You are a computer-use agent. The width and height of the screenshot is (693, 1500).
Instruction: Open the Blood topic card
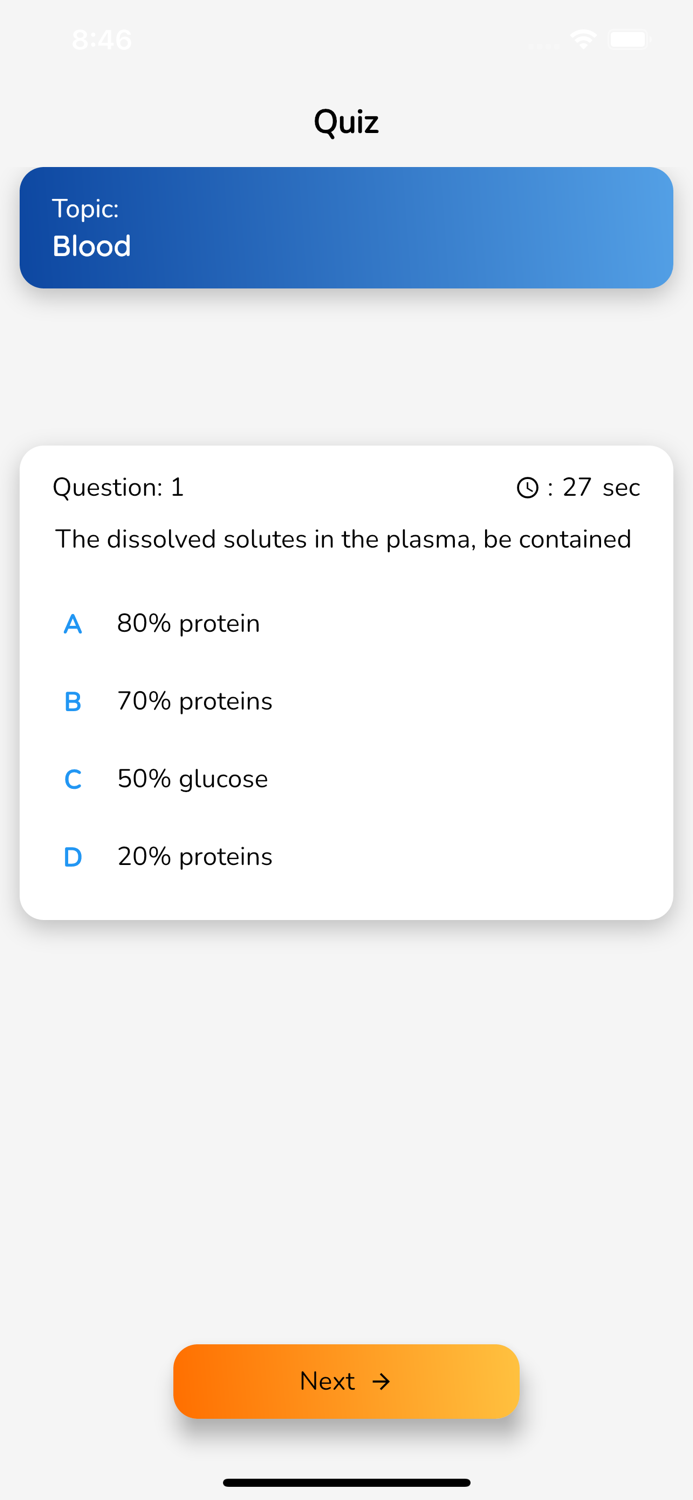(x=346, y=227)
